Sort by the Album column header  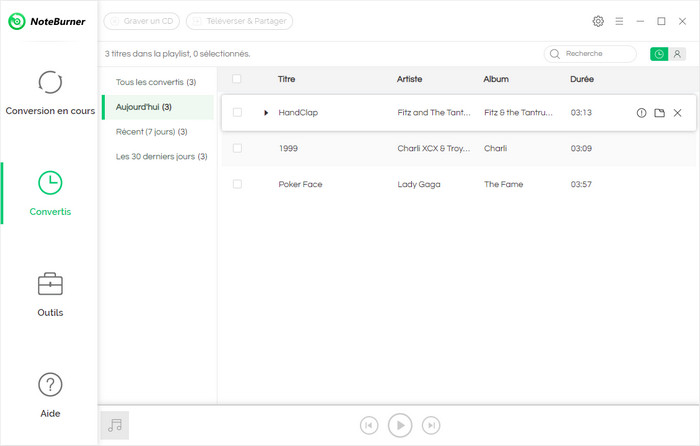496,79
